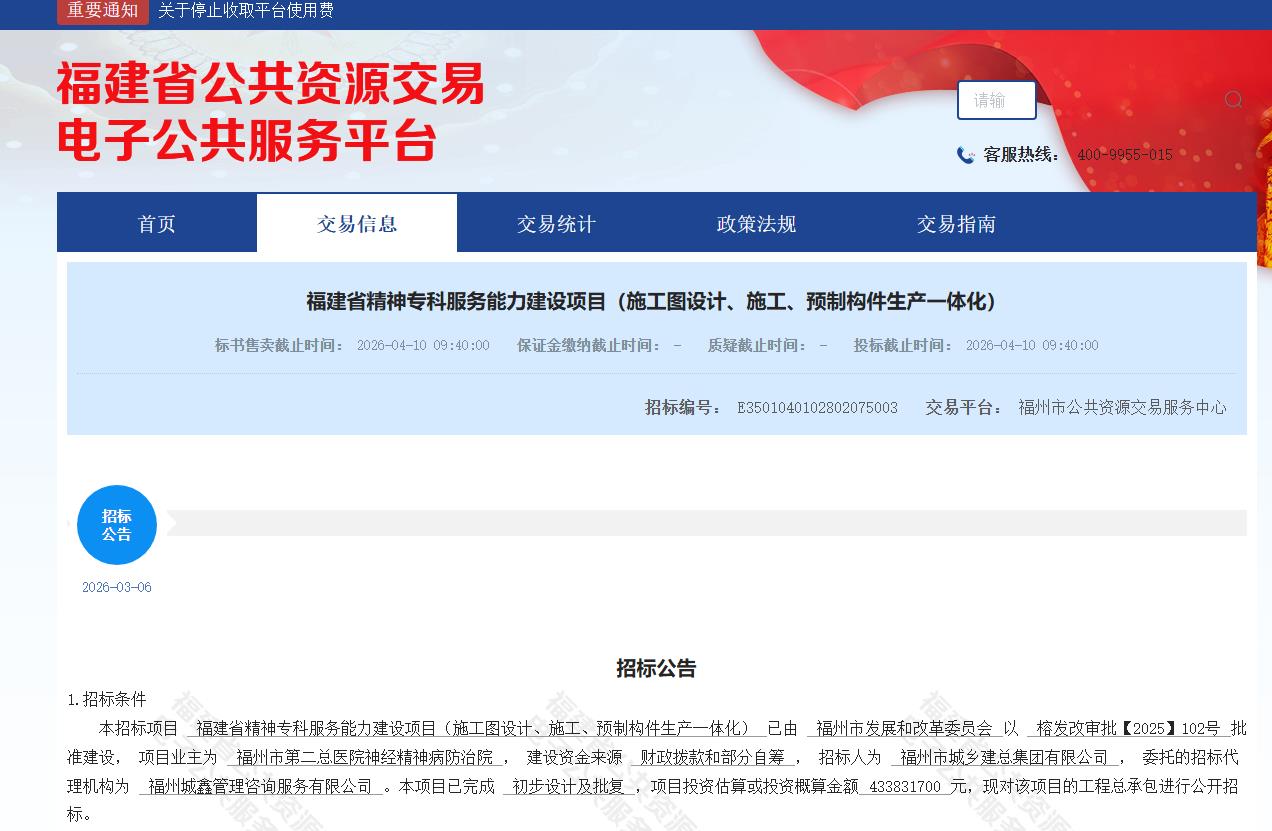Screen dimensions: 1272x831
Task: Open the 关于停止收取平台使用费 notice
Action: click(x=246, y=11)
